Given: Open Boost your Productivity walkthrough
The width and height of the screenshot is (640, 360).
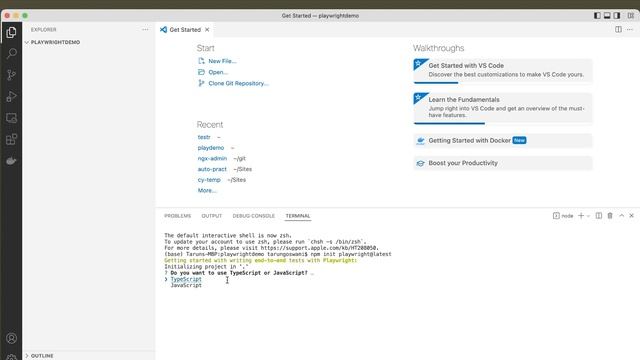Looking at the screenshot, I should pyautogui.click(x=502, y=163).
